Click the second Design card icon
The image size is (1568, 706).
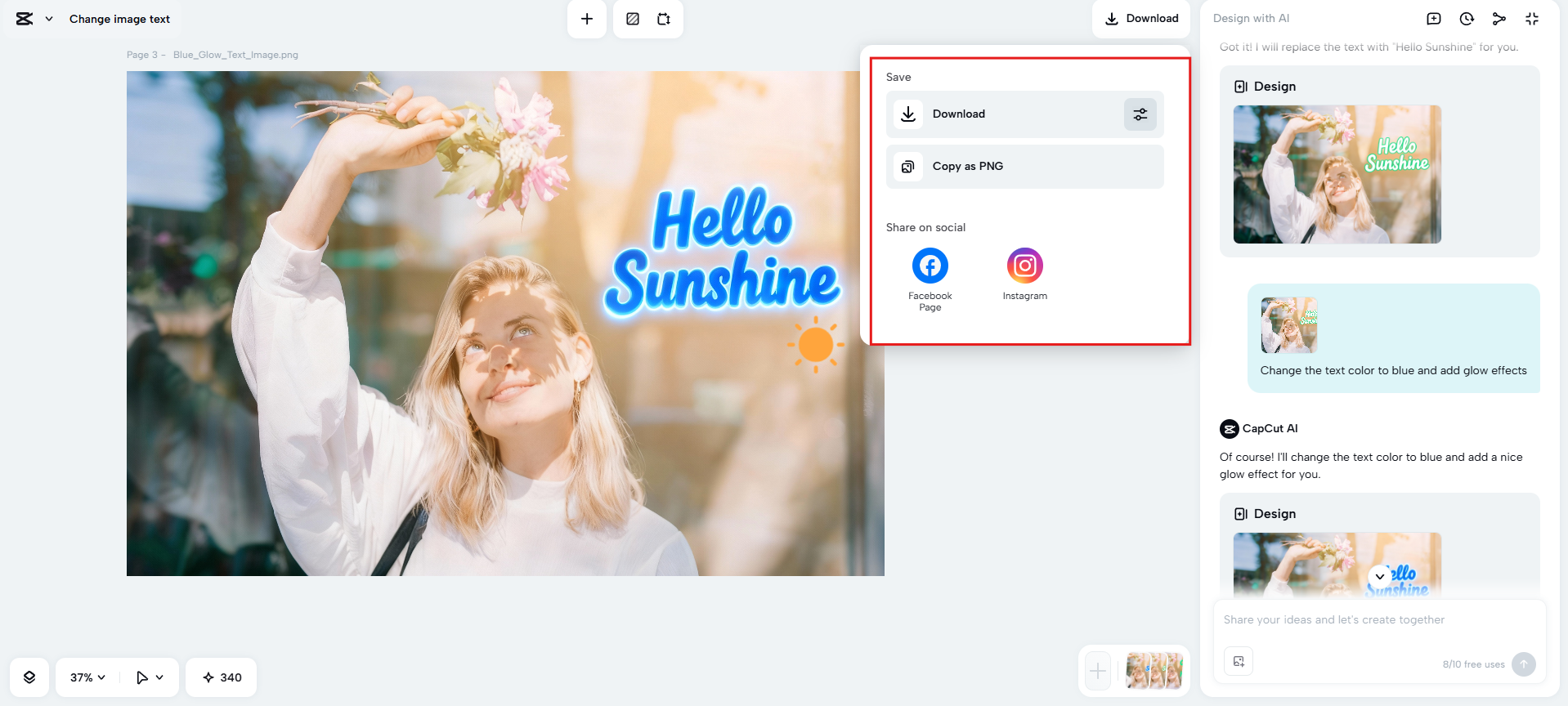(1241, 514)
